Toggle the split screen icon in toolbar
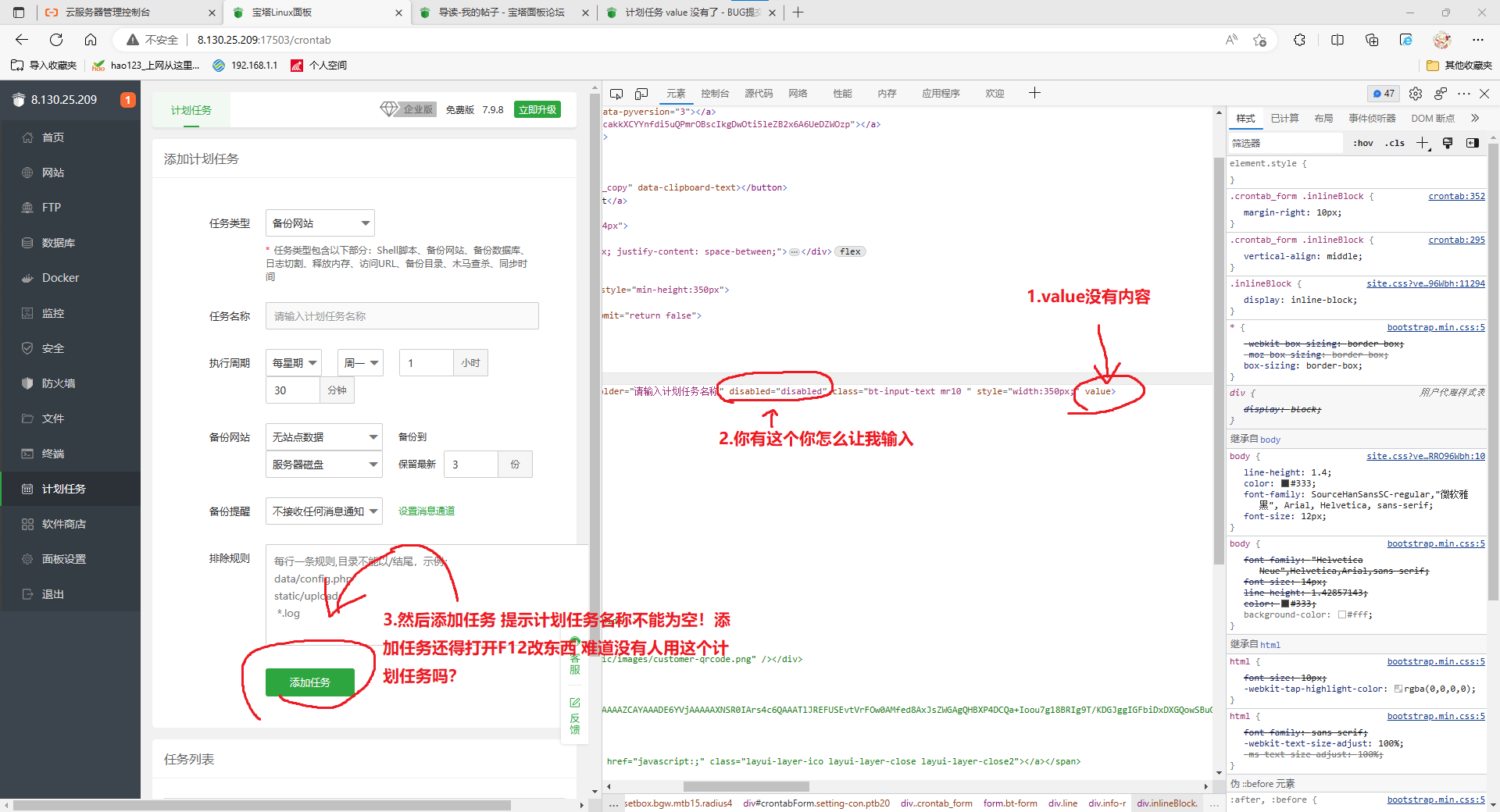This screenshot has width=1500, height=812. [1337, 40]
